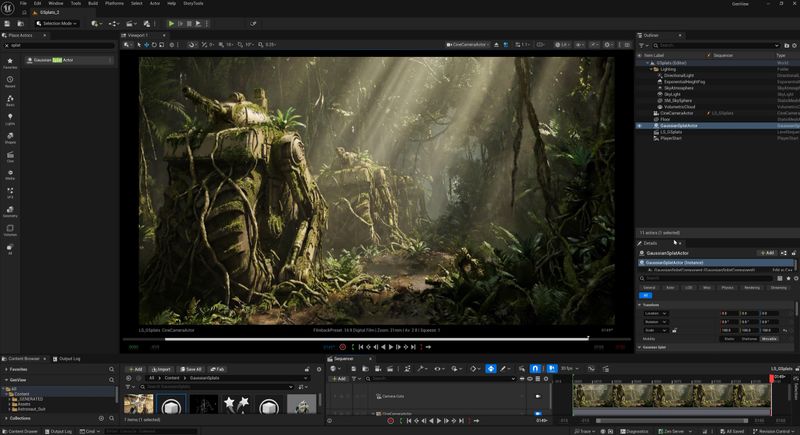Toggle visibility eye of GaussianSplatActor in Outliner
Image resolution: width=800 pixels, height=435 pixels.
(639, 125)
